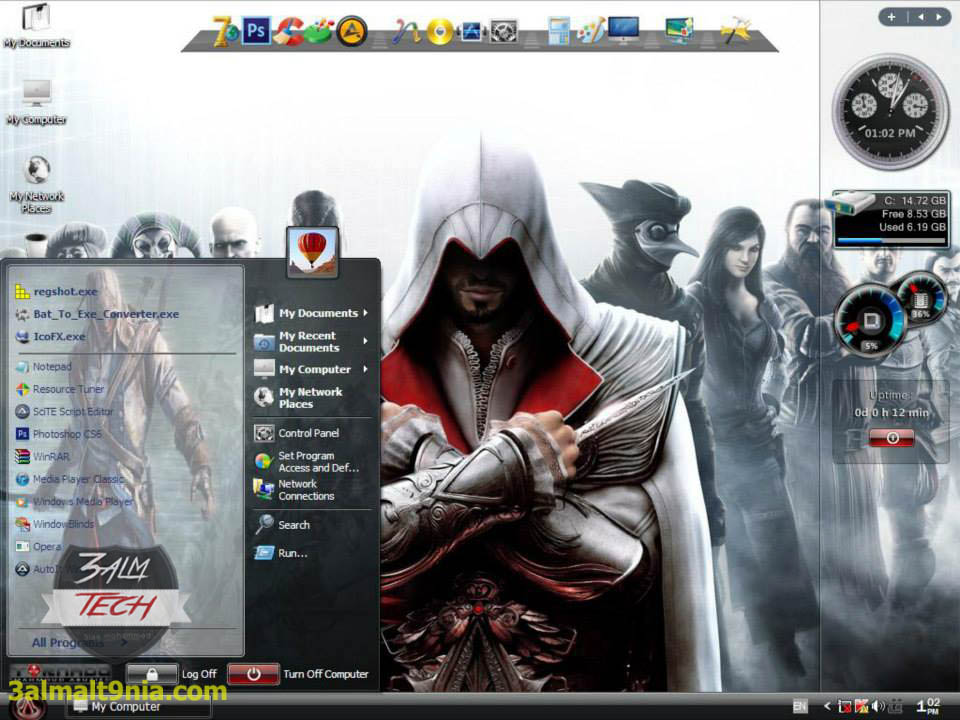This screenshot has height=720, width=960.
Task: Launch Bat_To_Exe_Converter.exe
Action: pos(126,314)
